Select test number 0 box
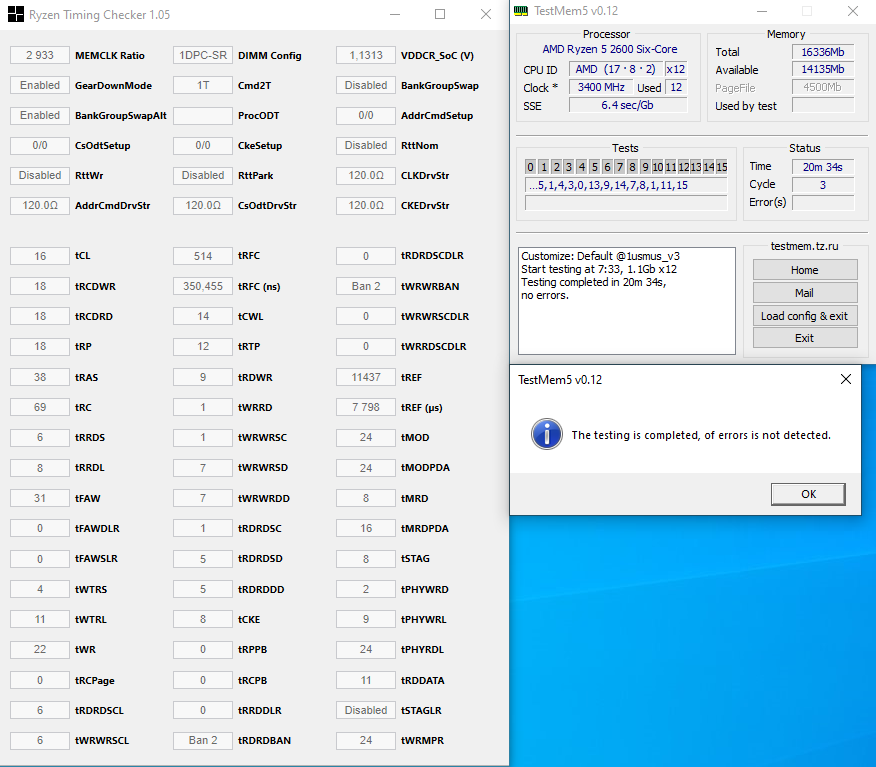This screenshot has width=876, height=767. [x=530, y=166]
